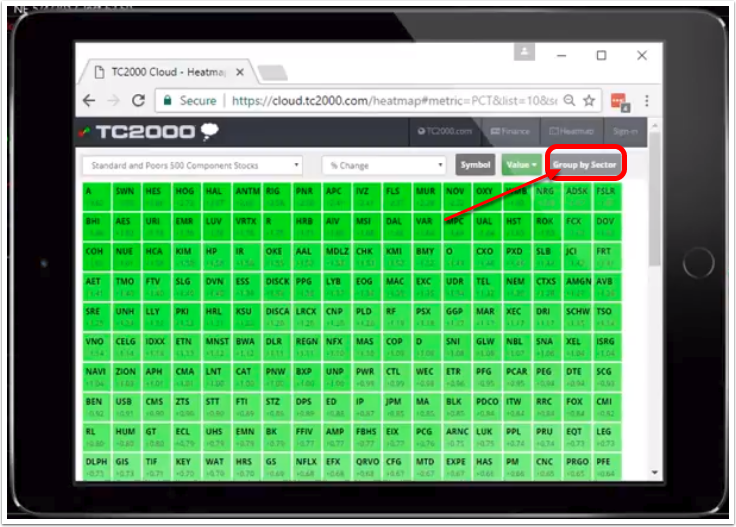Click the FBHS stock tile
Image resolution: width=736 pixels, height=527 pixels.
tap(367, 437)
